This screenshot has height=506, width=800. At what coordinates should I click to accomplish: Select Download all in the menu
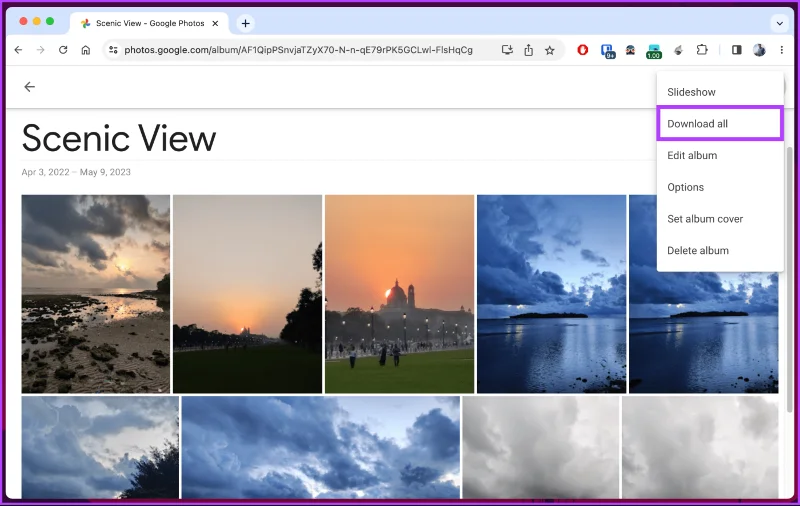(x=720, y=123)
